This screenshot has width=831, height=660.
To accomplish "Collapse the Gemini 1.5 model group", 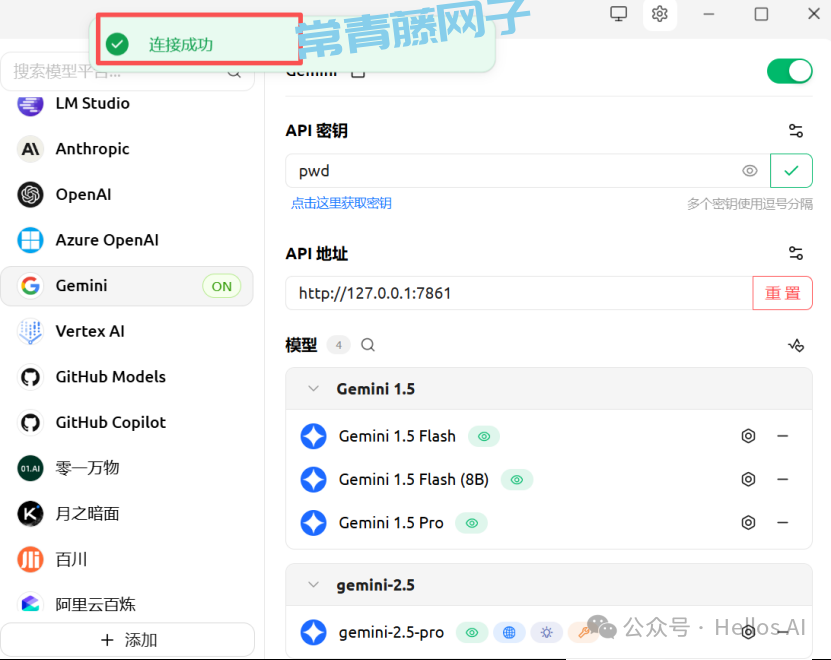I will [314, 389].
